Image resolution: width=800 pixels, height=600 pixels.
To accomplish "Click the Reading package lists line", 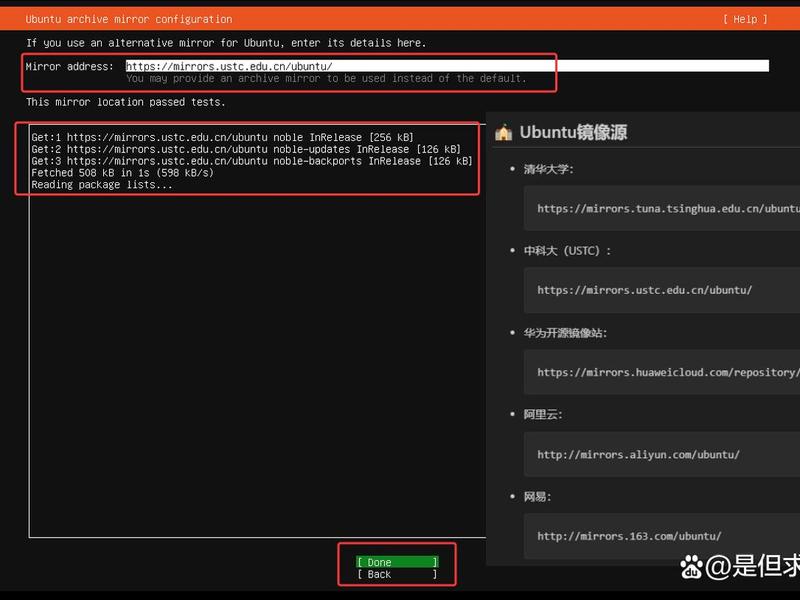I will tap(102, 185).
